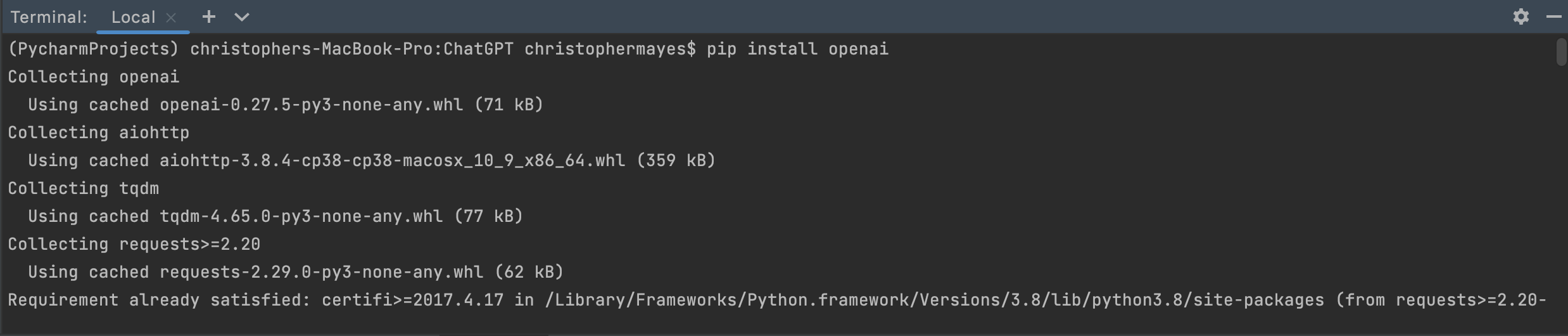Click the terminal vertical scrollbar thumb

1560,52
